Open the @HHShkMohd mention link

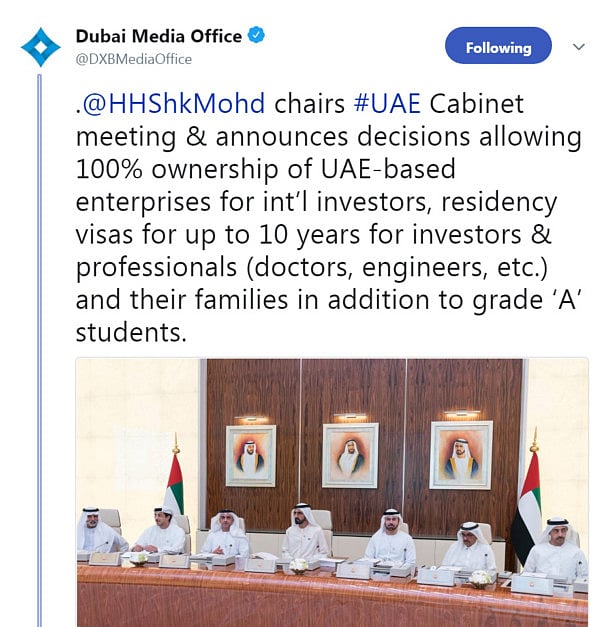[x=174, y=104]
